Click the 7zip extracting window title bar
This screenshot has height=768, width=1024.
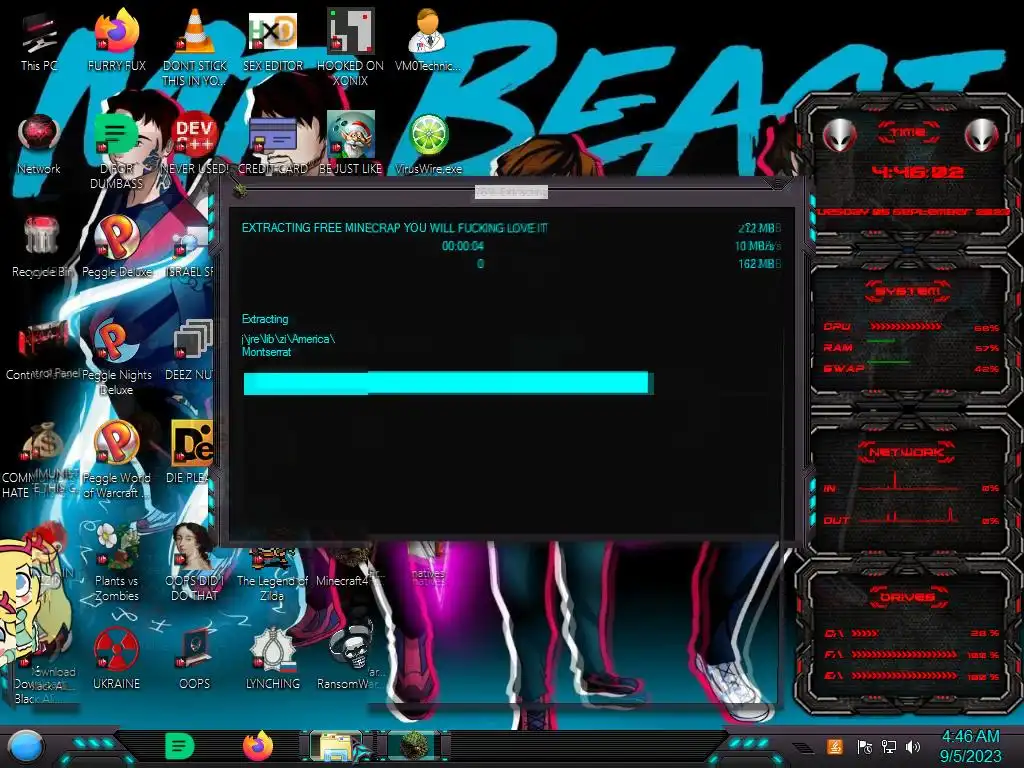(x=511, y=191)
